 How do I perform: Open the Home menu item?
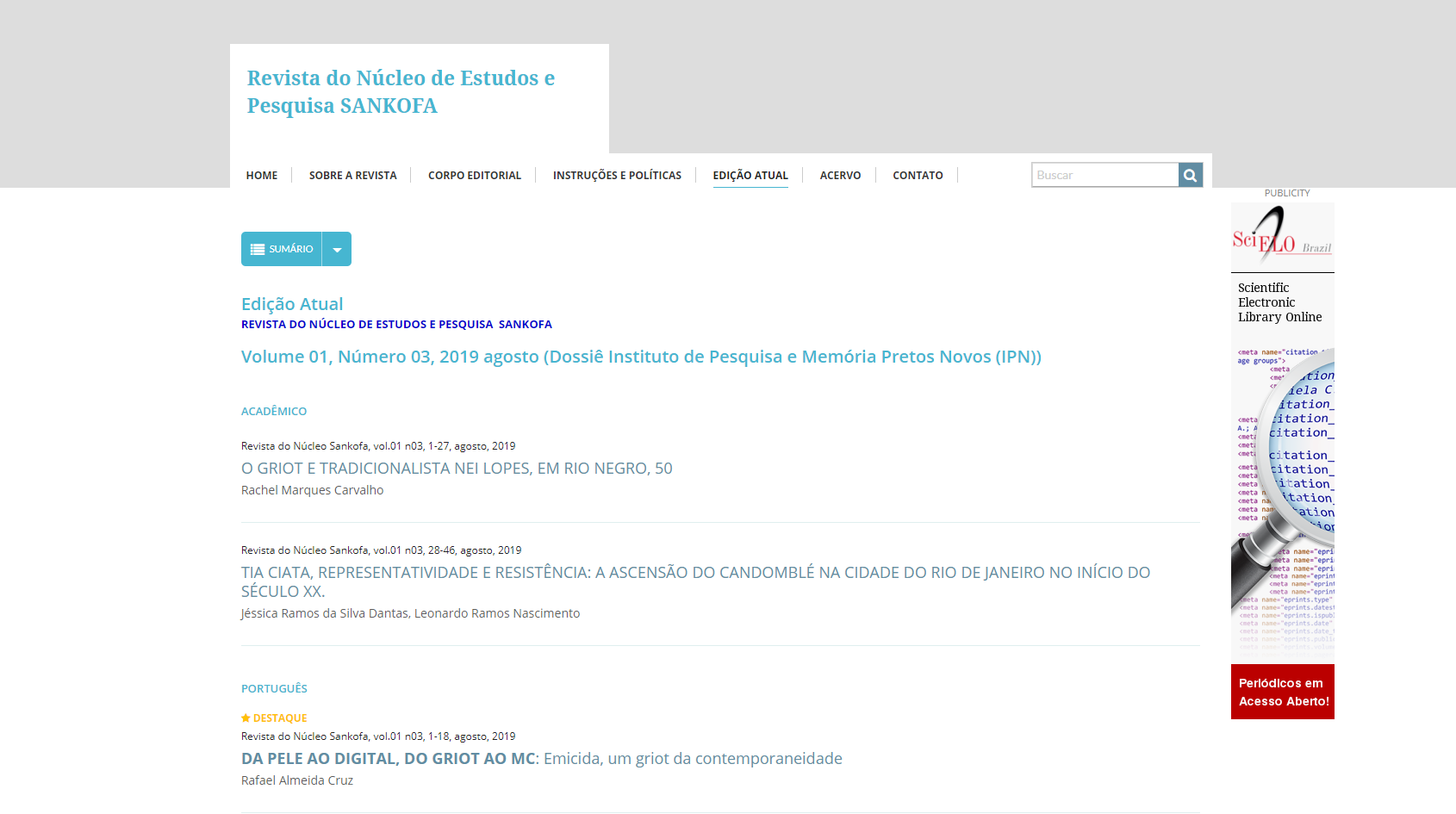262,175
